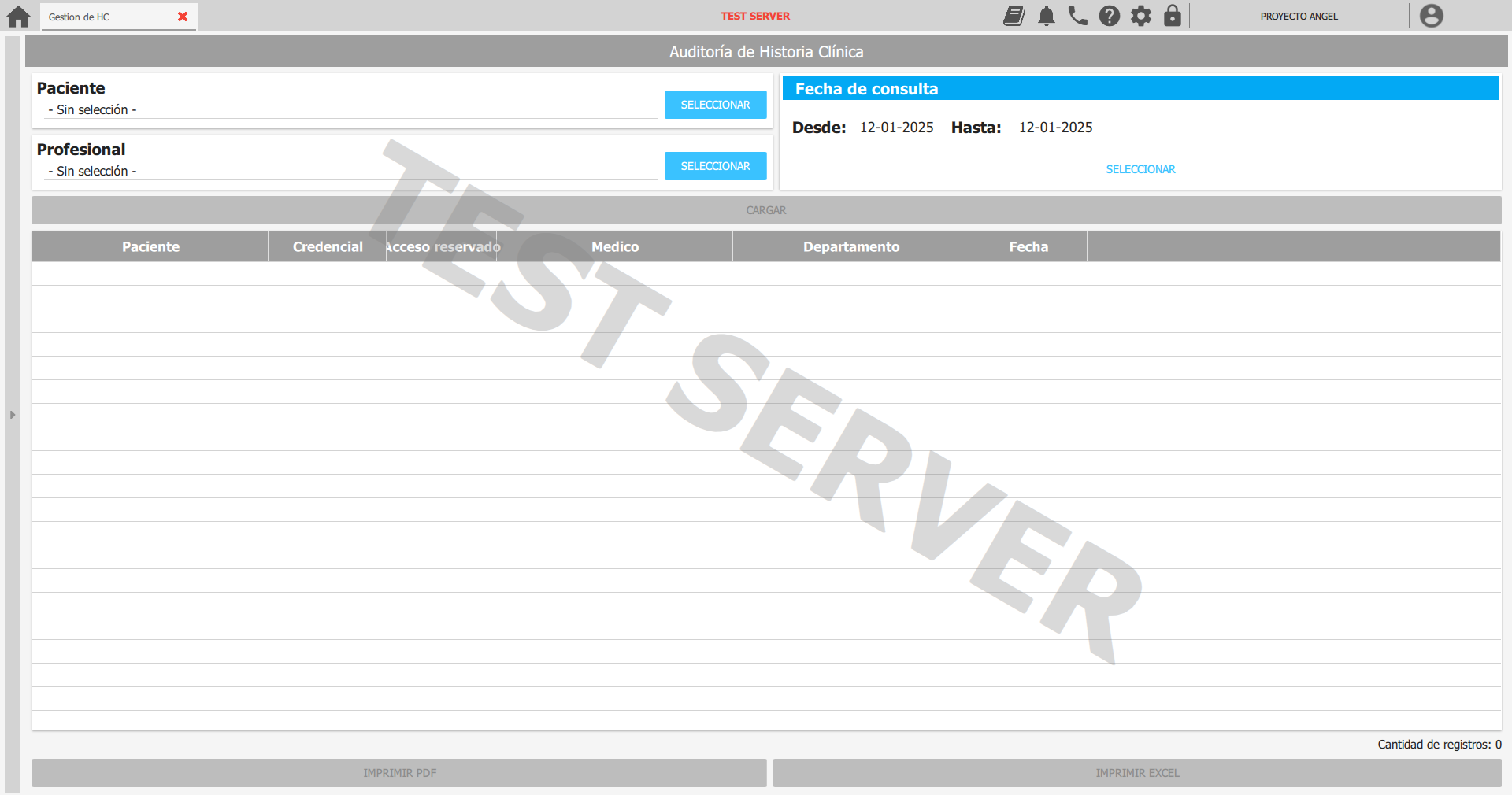Click the Fecha column header

pos(1028,246)
